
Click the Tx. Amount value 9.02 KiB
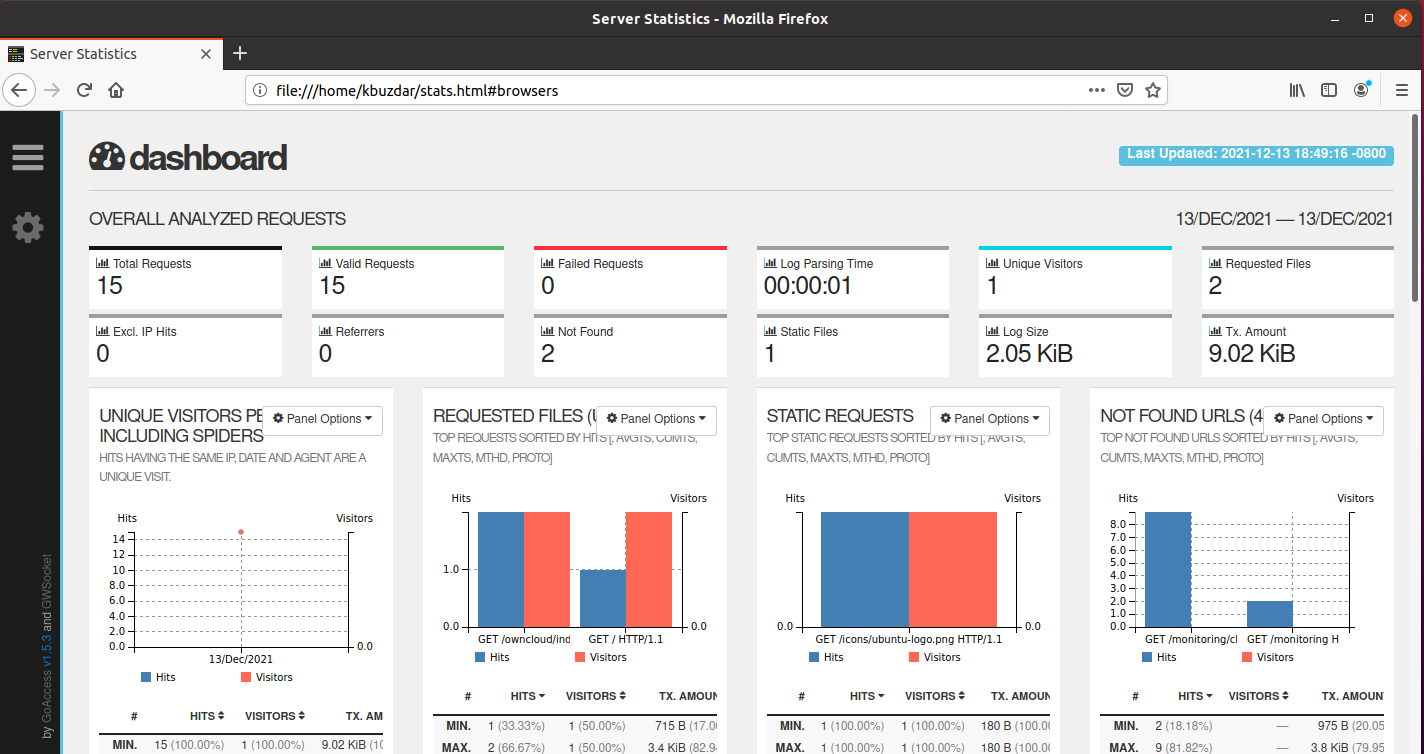[1252, 354]
